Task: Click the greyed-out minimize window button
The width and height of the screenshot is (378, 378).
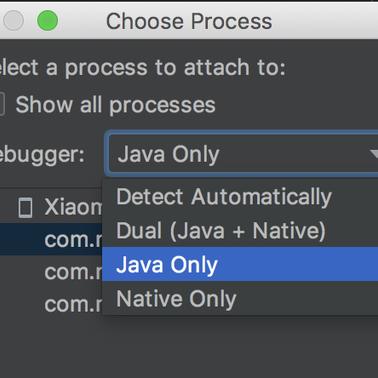Action: [13, 21]
